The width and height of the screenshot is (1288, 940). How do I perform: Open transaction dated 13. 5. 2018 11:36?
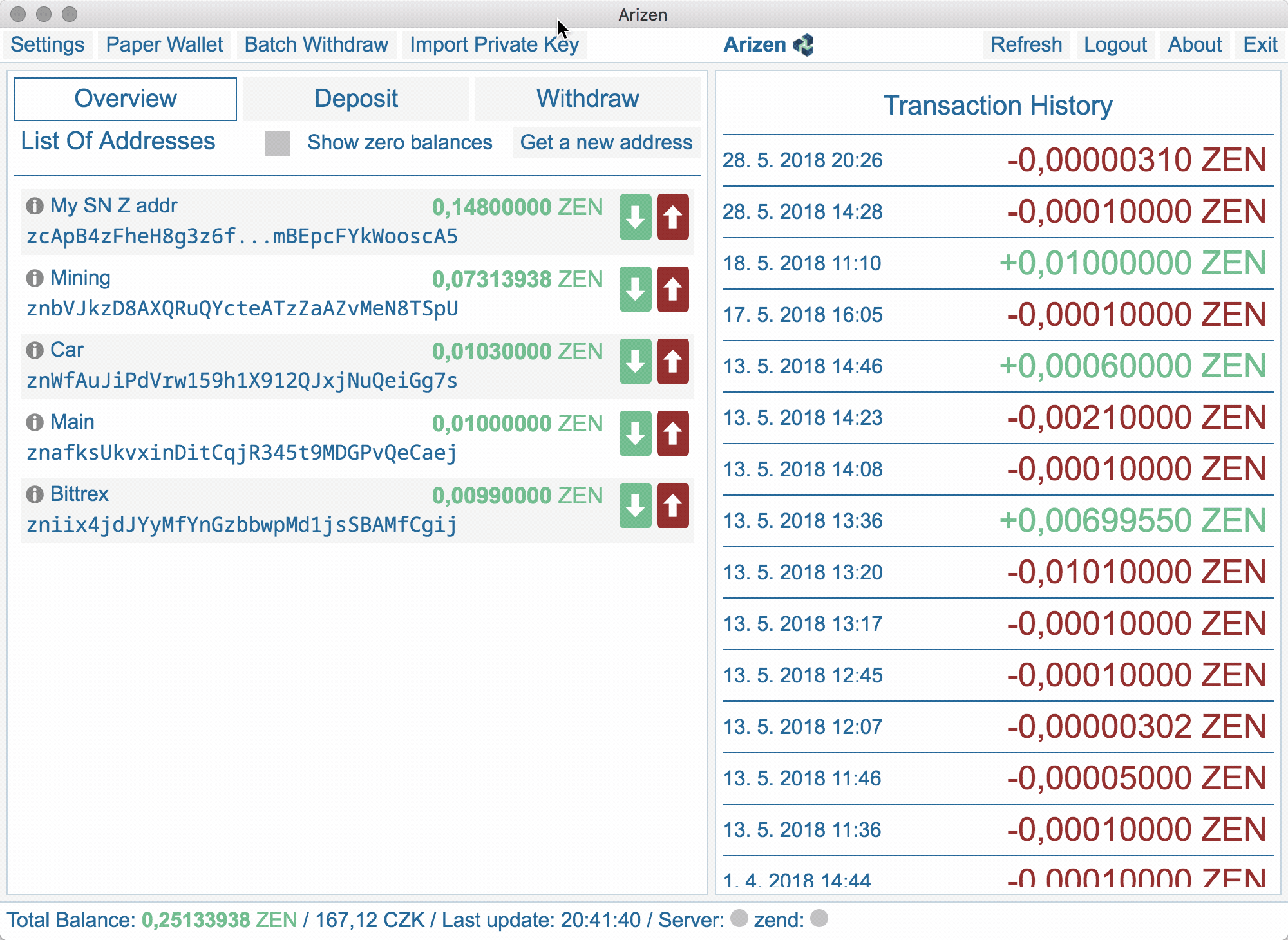coord(998,830)
